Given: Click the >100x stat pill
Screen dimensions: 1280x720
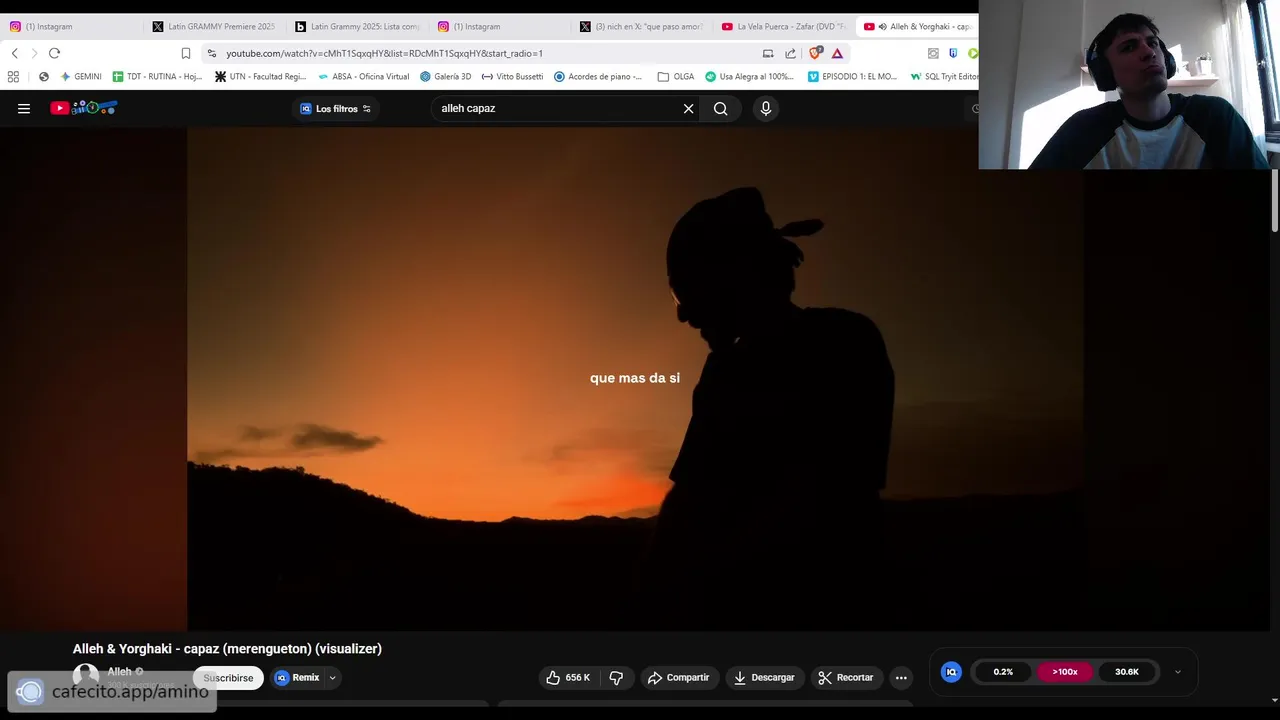Looking at the screenshot, I should coord(1065,672).
